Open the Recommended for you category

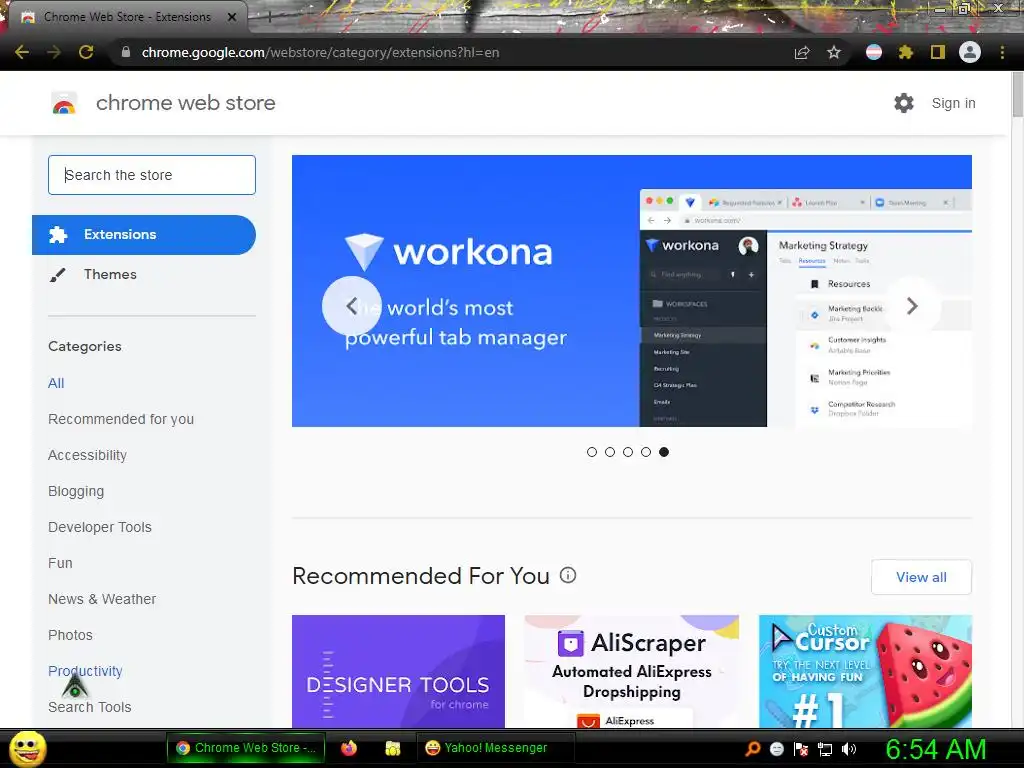121,419
